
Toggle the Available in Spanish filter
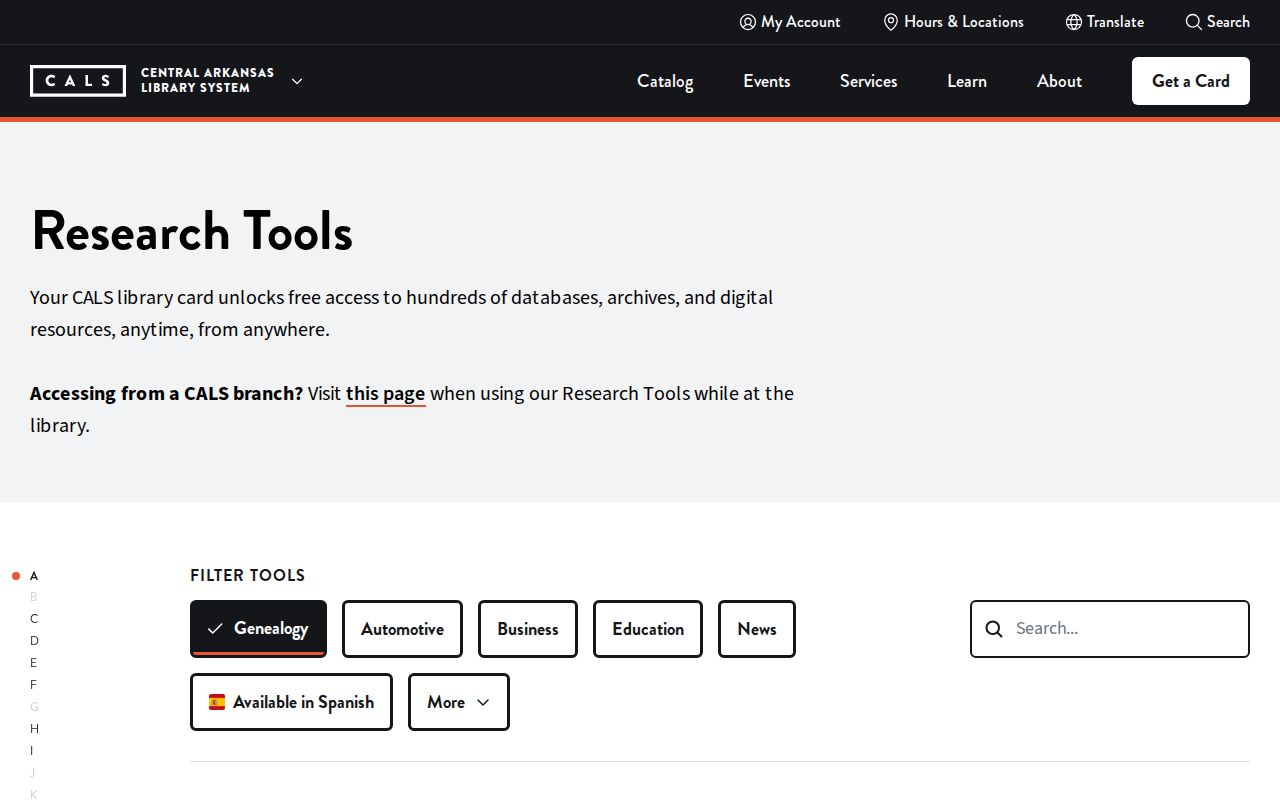click(x=291, y=702)
